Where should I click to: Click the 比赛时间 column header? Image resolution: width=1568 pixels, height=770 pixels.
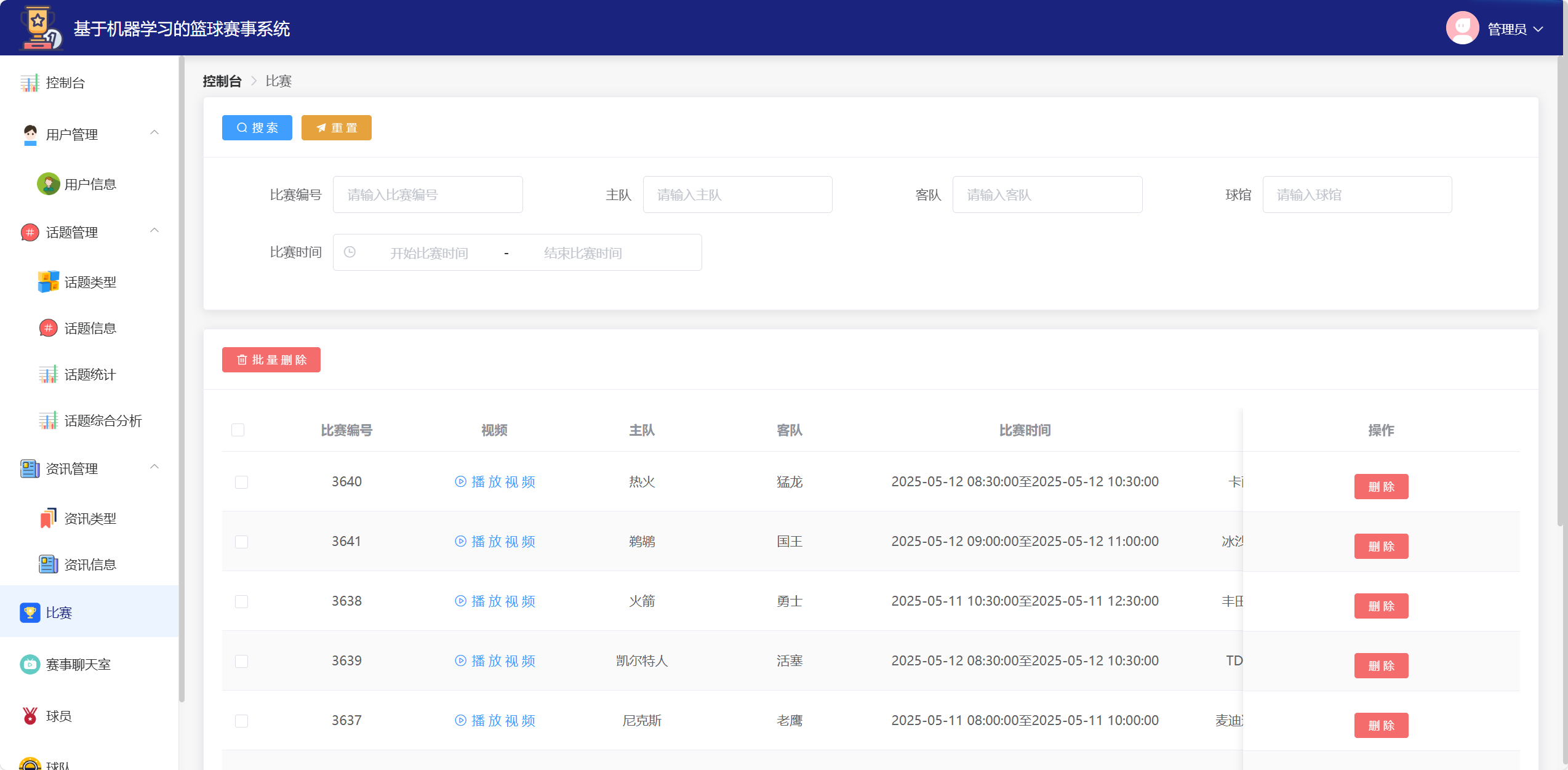click(1025, 430)
